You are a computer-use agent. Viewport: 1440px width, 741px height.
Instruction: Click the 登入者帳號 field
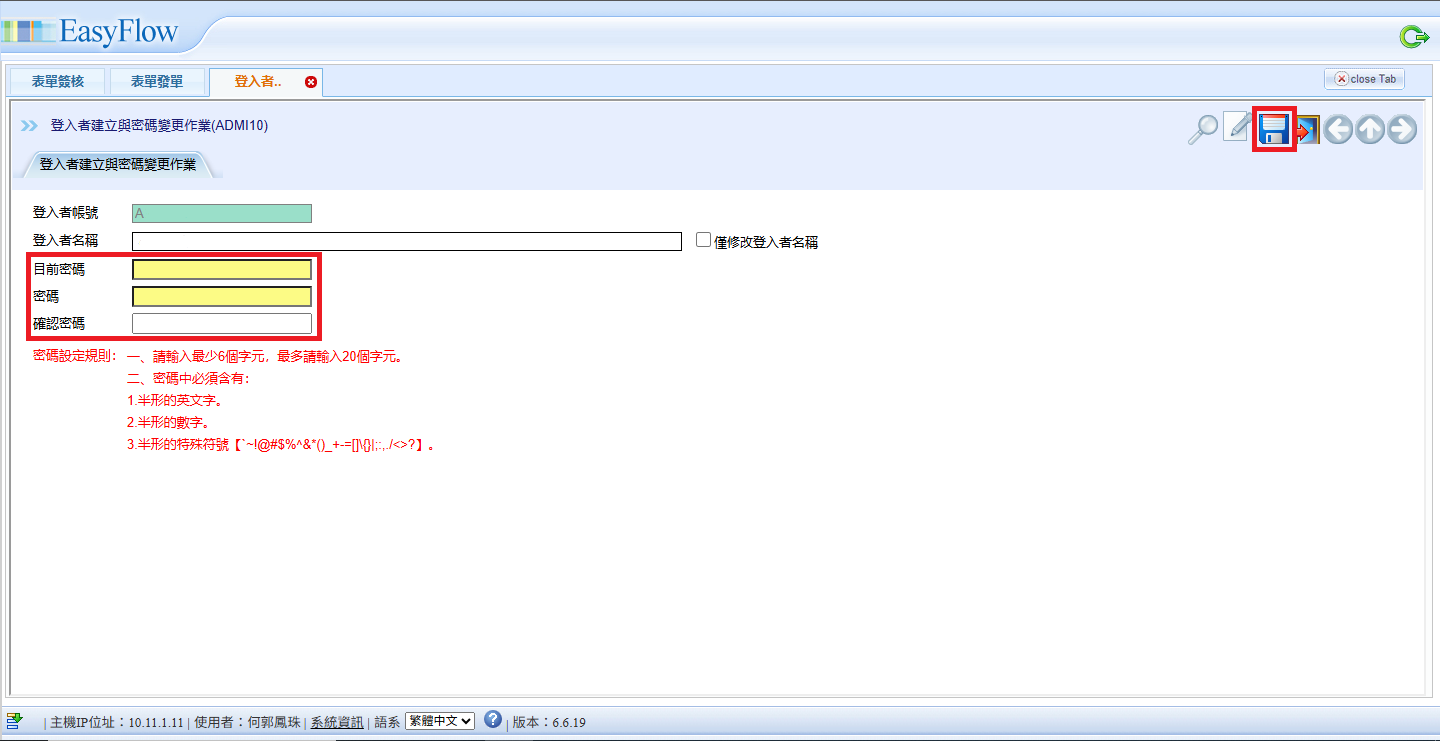(222, 213)
